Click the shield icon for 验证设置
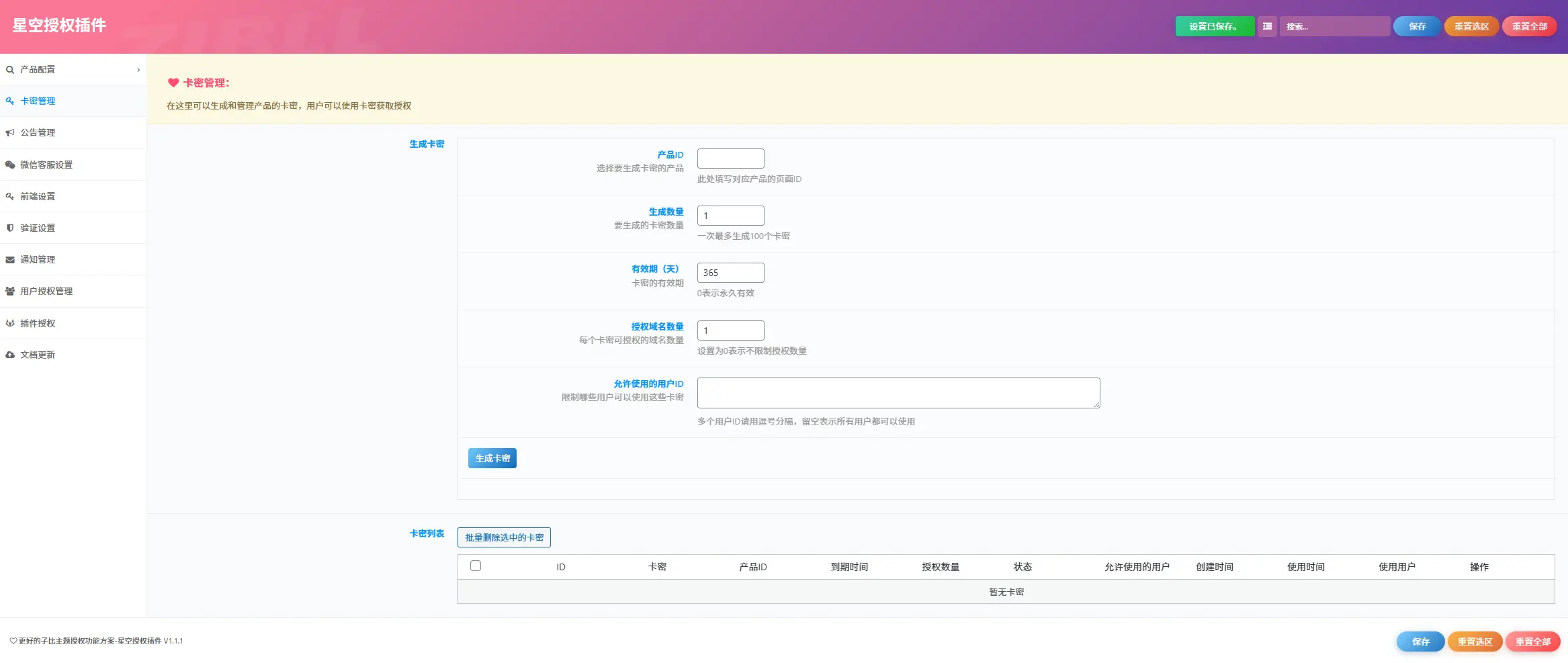1568x663 pixels. [10, 228]
